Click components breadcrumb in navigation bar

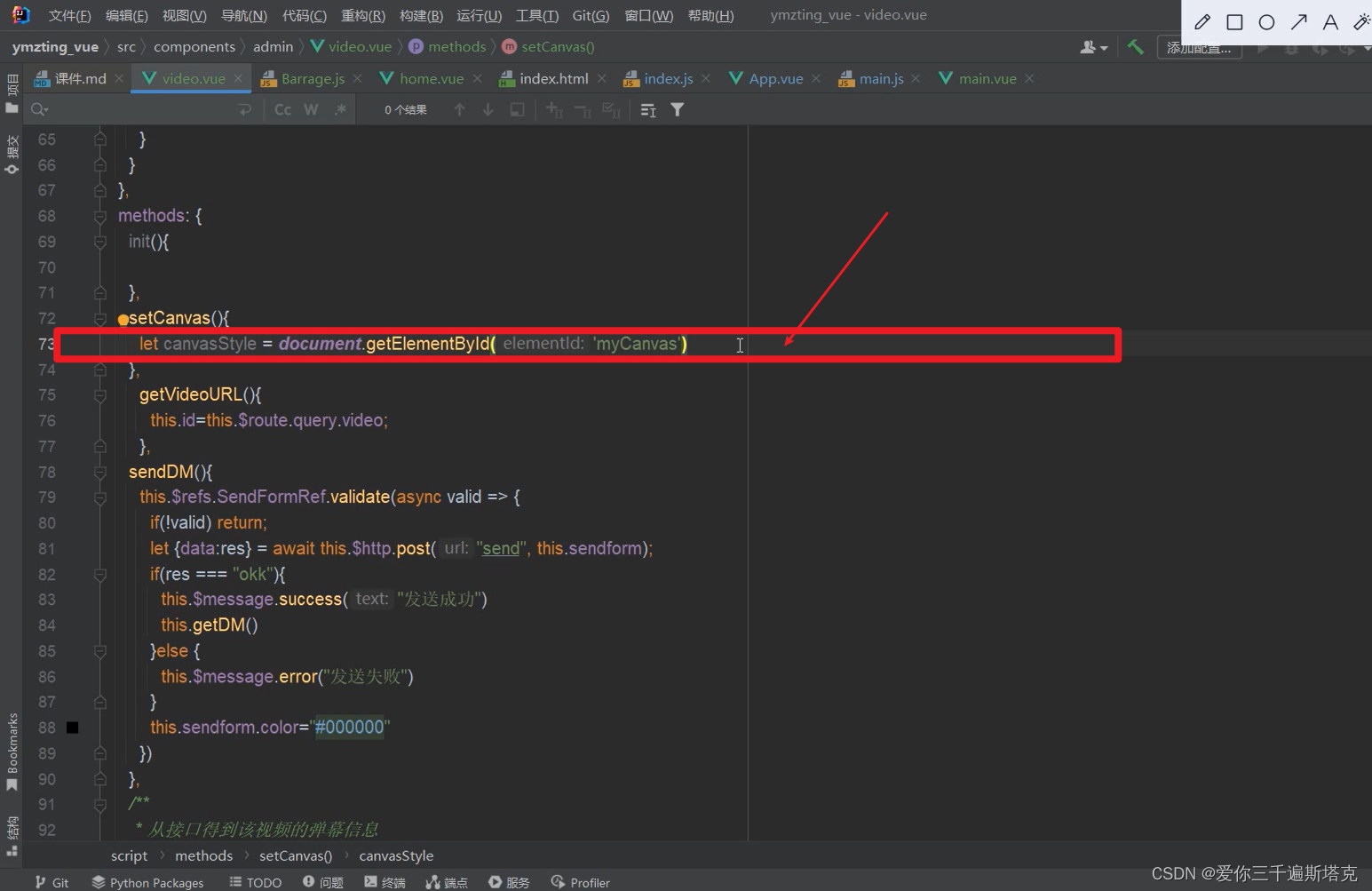(194, 46)
